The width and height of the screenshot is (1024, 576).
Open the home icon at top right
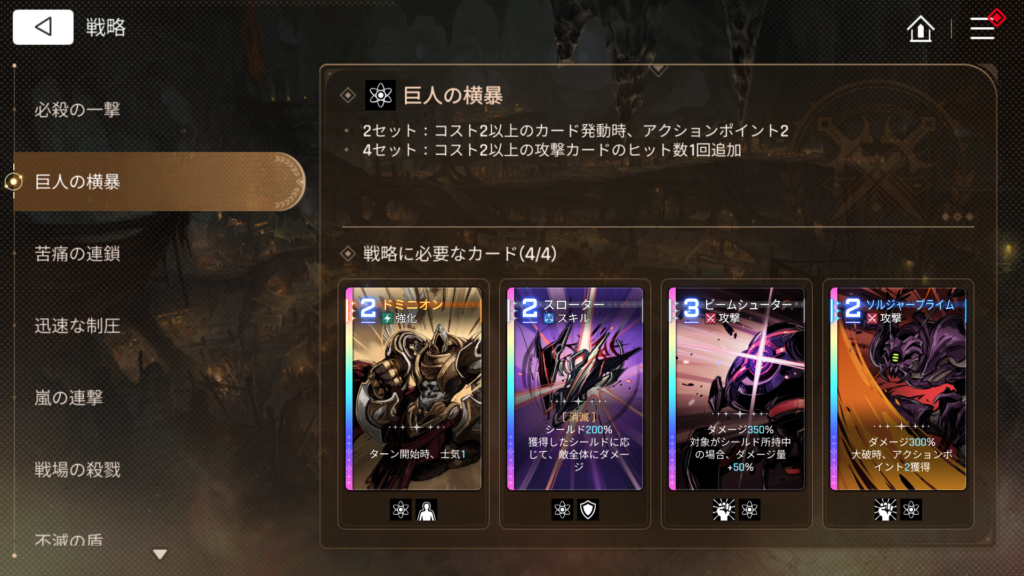point(920,29)
